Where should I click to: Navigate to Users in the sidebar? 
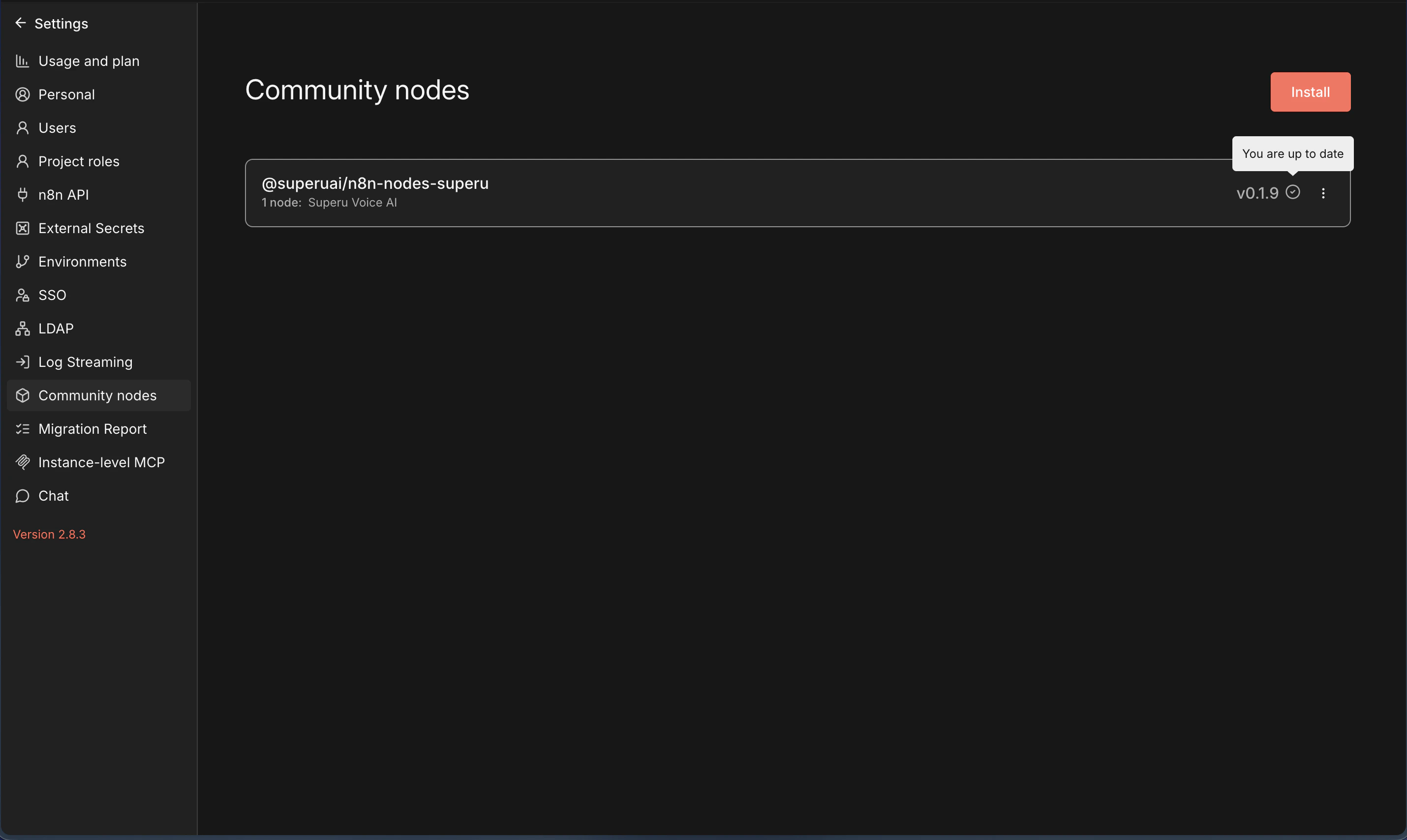[x=57, y=127]
